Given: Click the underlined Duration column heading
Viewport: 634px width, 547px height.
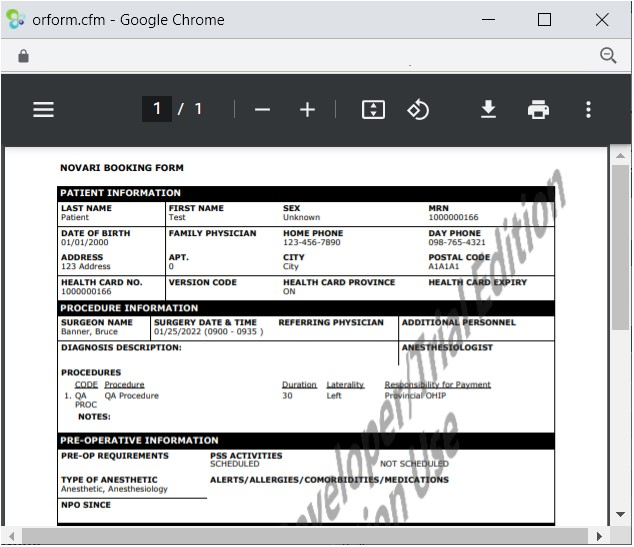Looking at the screenshot, I should coord(299,385).
